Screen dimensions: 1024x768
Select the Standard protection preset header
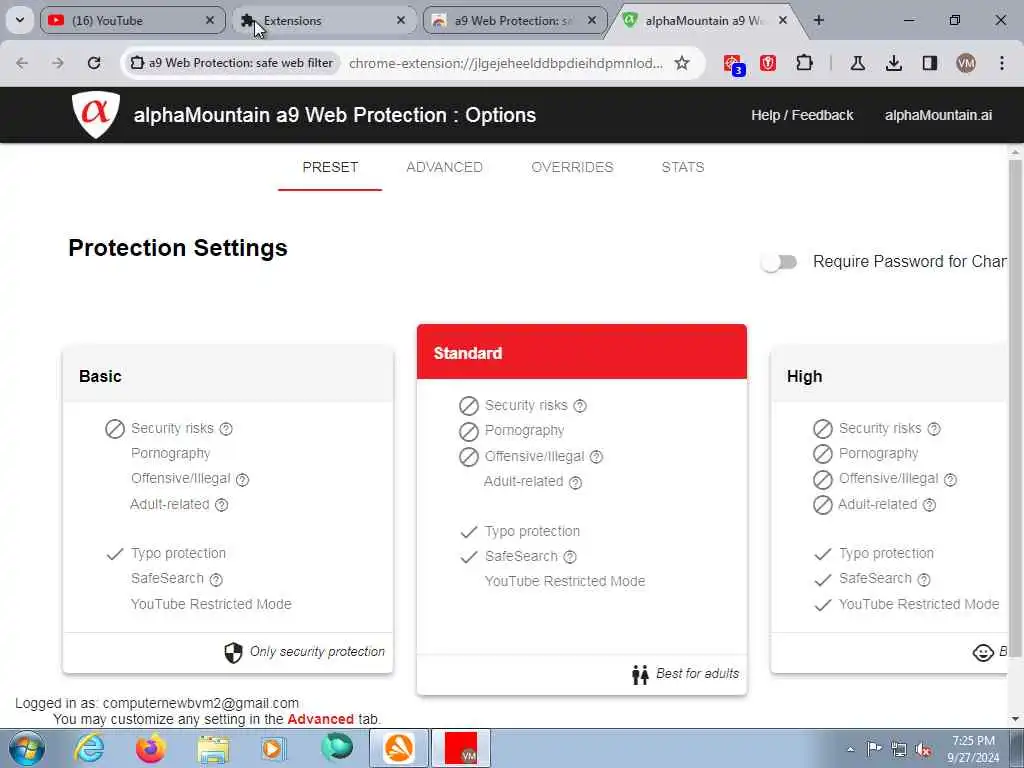[x=581, y=352]
